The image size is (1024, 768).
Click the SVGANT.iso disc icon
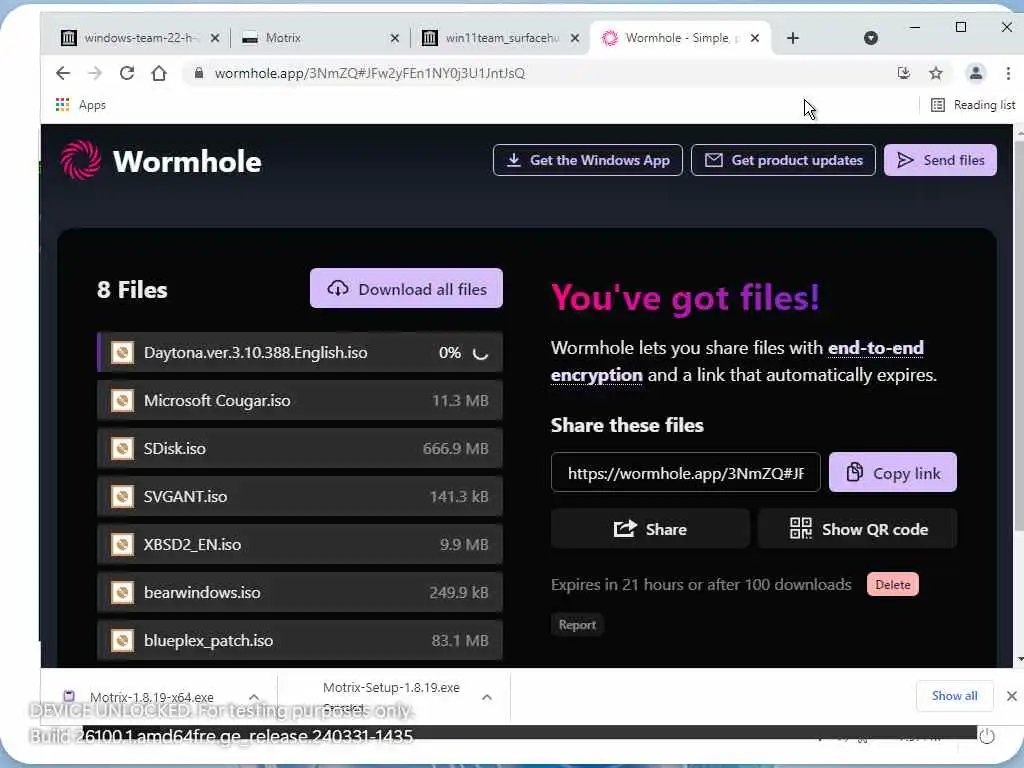pos(122,496)
